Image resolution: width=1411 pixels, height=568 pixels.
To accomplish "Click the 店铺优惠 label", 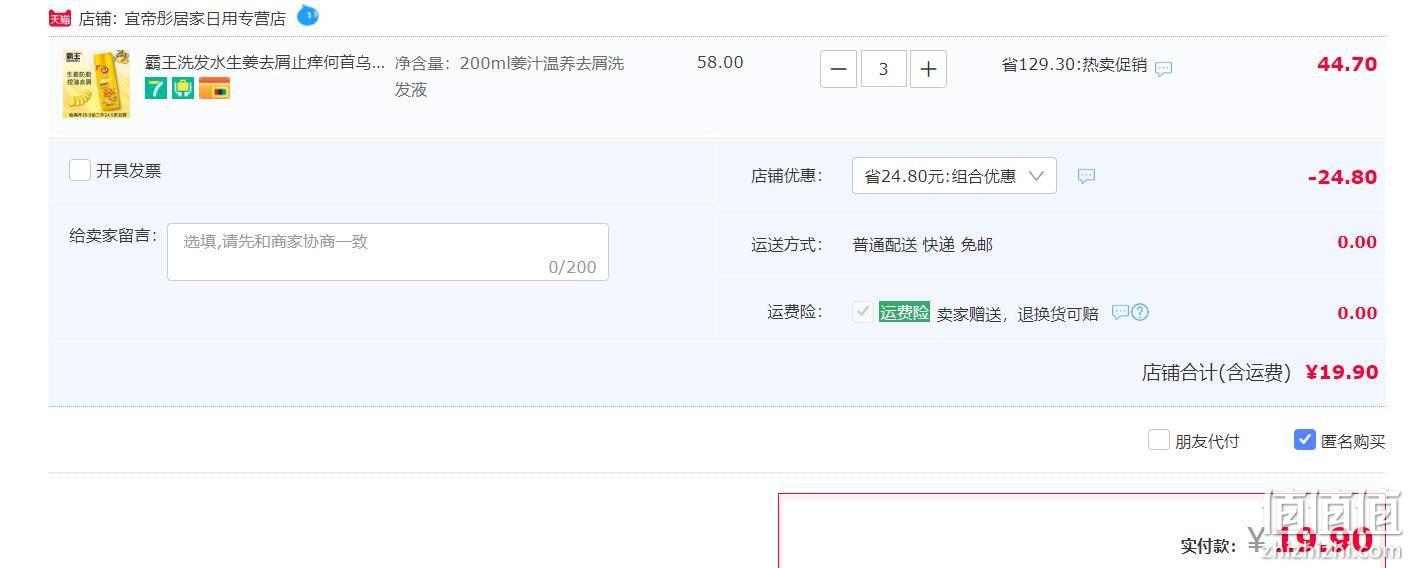I will 786,176.
